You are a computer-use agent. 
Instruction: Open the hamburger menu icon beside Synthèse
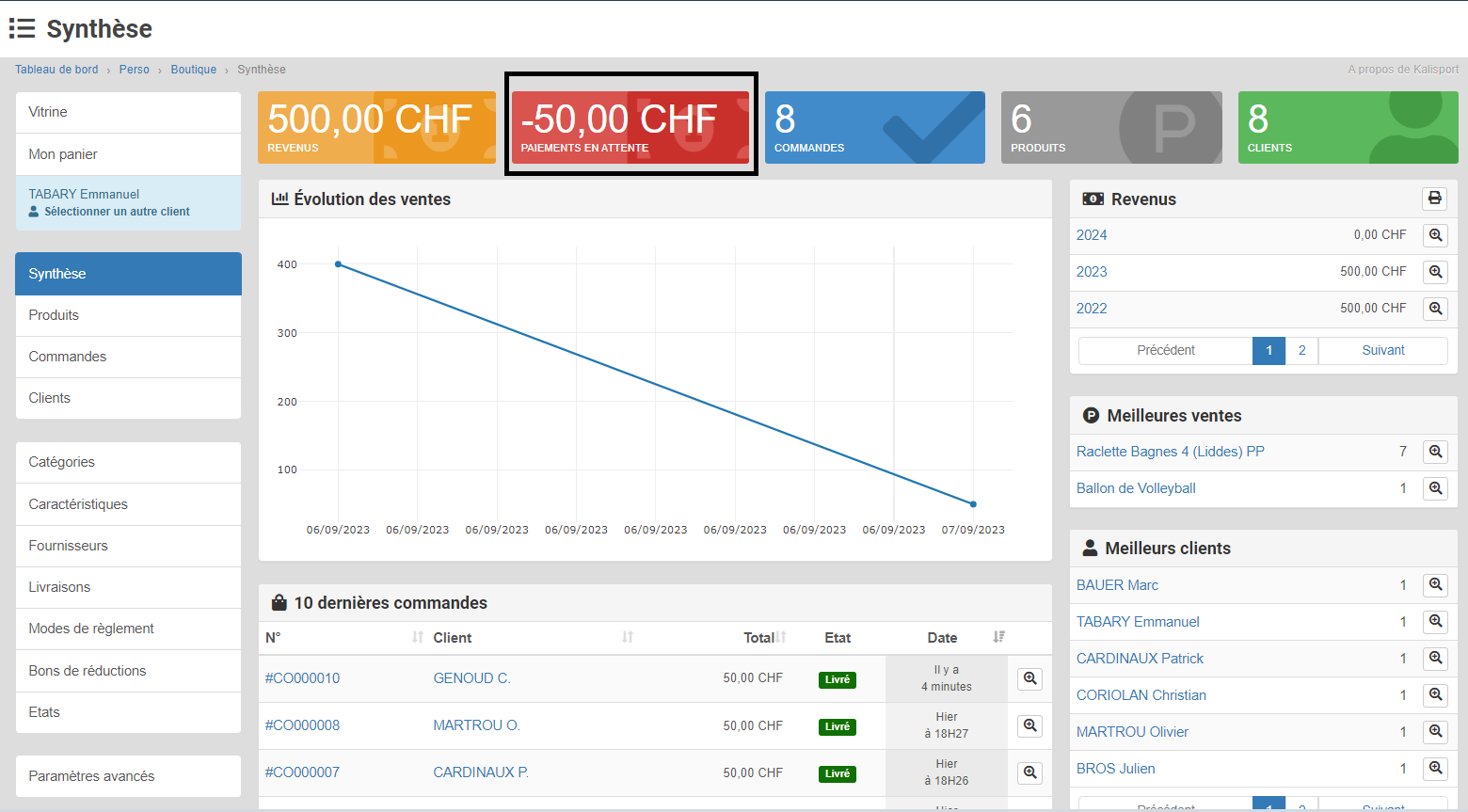point(22,29)
